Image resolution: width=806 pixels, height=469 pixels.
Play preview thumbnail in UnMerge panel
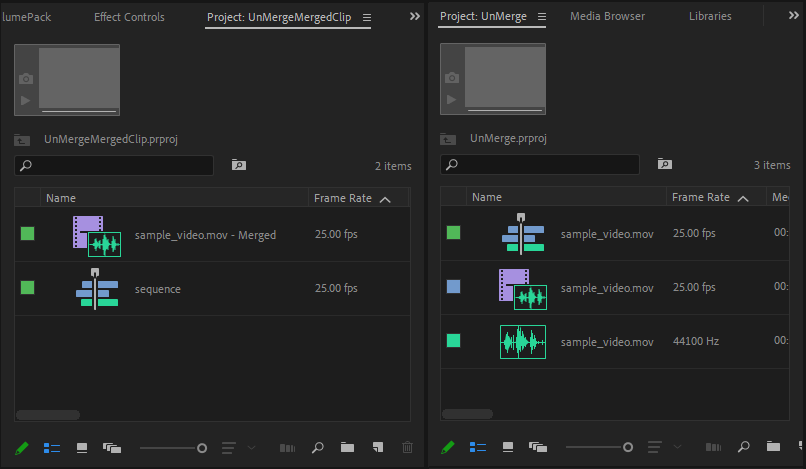(x=451, y=99)
